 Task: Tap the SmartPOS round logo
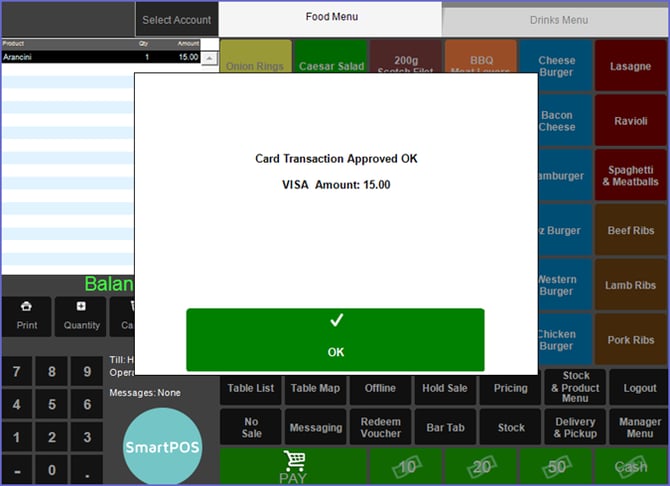(x=162, y=446)
